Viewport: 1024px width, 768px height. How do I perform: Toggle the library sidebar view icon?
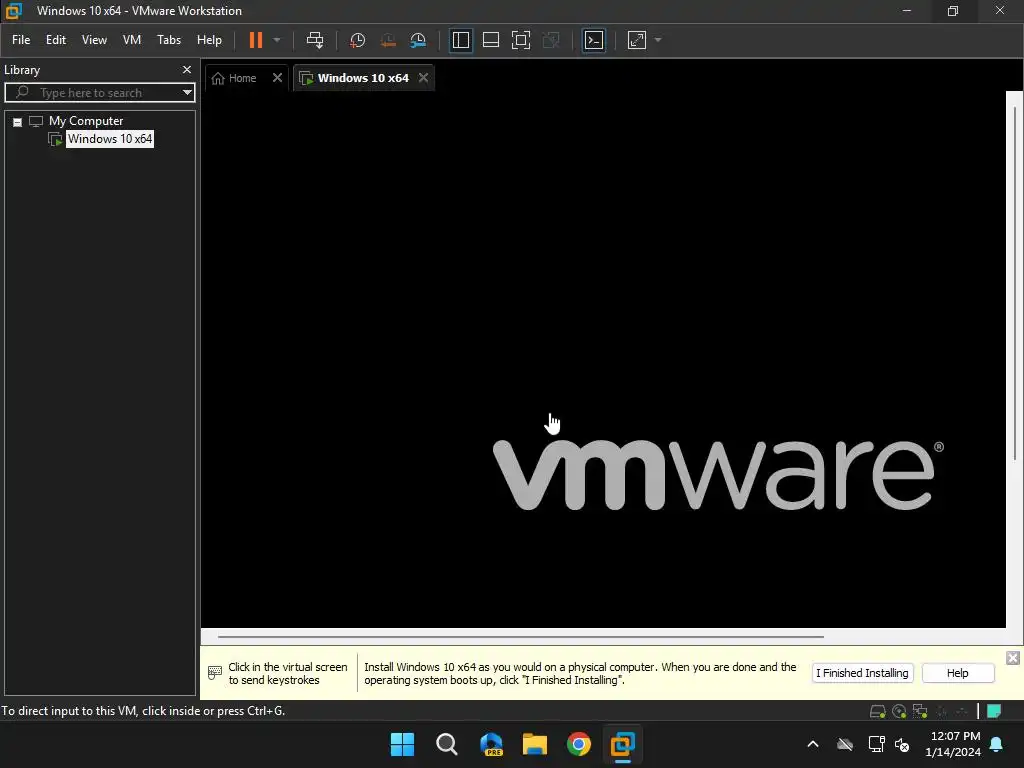[x=460, y=40]
